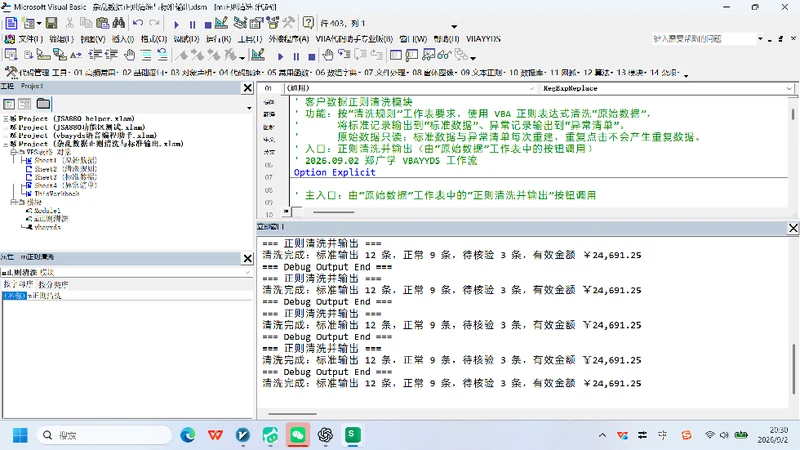This screenshot has width=800, height=450.
Task: Click the help question input field
Action: pyautogui.click(x=704, y=39)
